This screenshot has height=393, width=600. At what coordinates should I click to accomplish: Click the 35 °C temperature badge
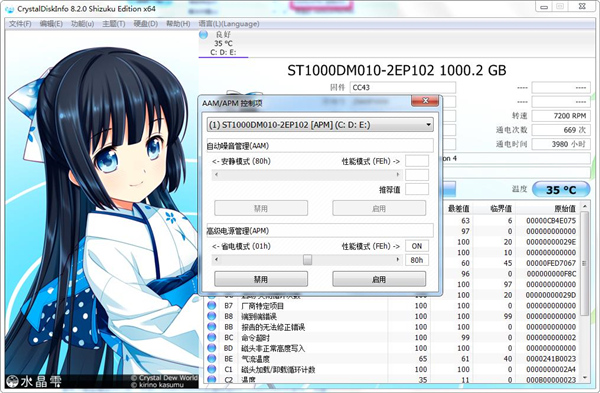(x=561, y=190)
